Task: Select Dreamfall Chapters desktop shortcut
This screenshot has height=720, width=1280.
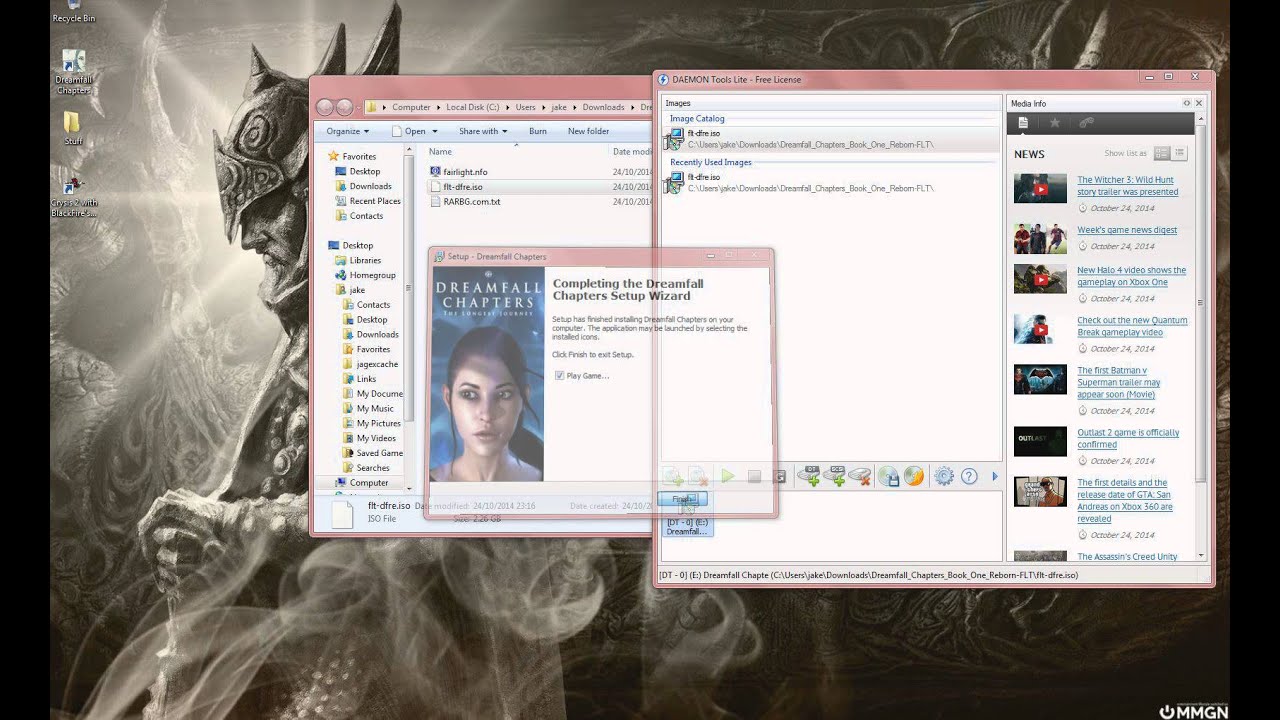Action: click(73, 72)
